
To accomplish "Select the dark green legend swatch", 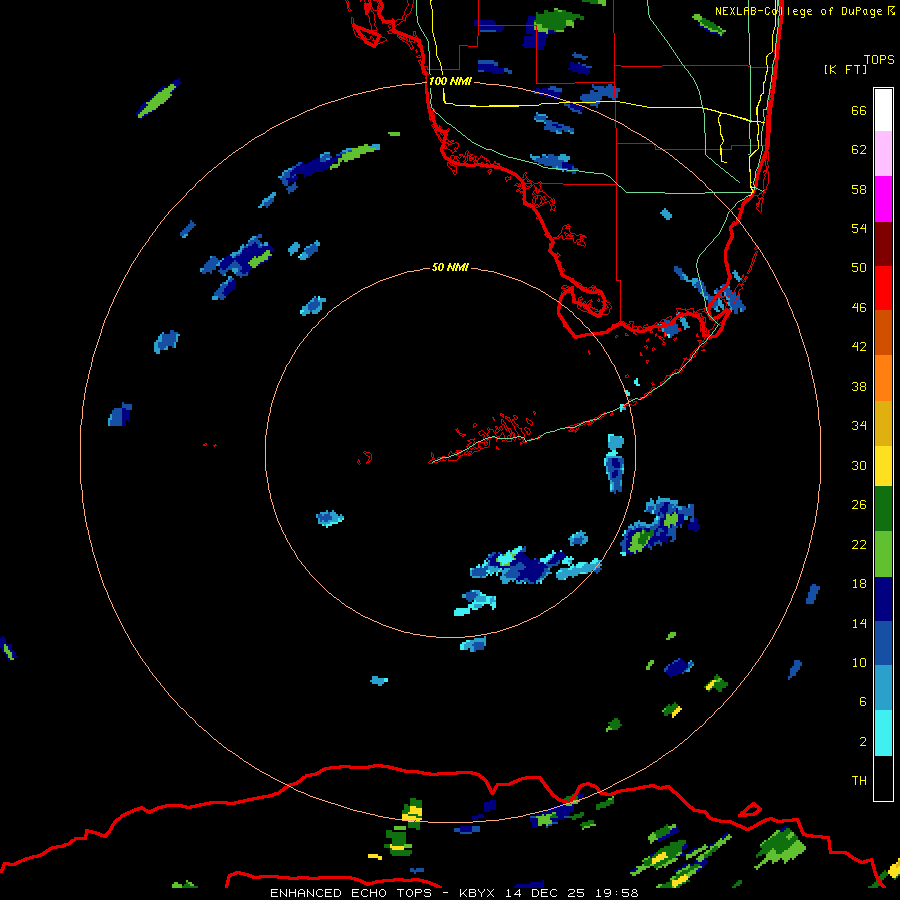I will click(x=883, y=509).
